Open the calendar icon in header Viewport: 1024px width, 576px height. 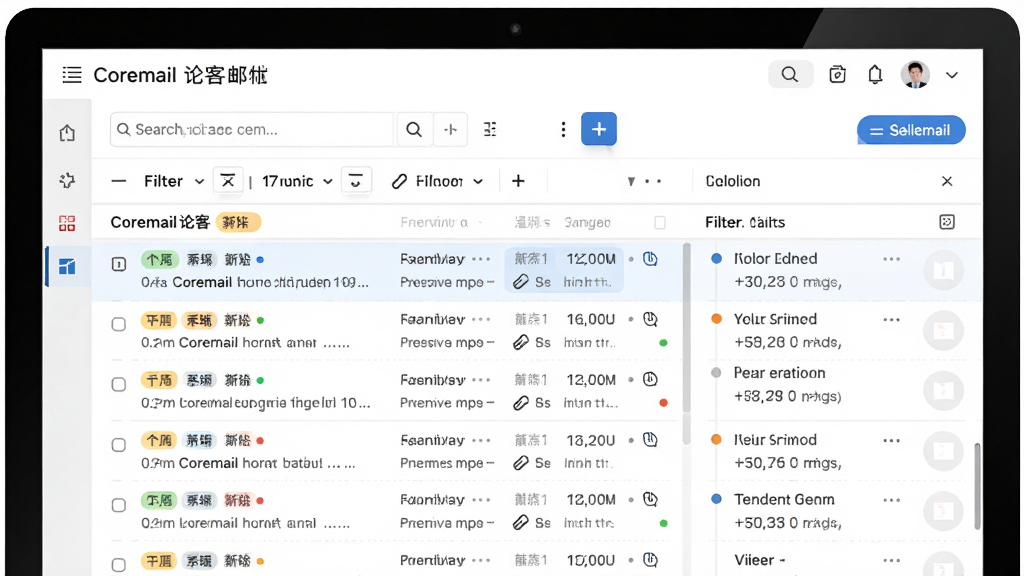coord(837,75)
